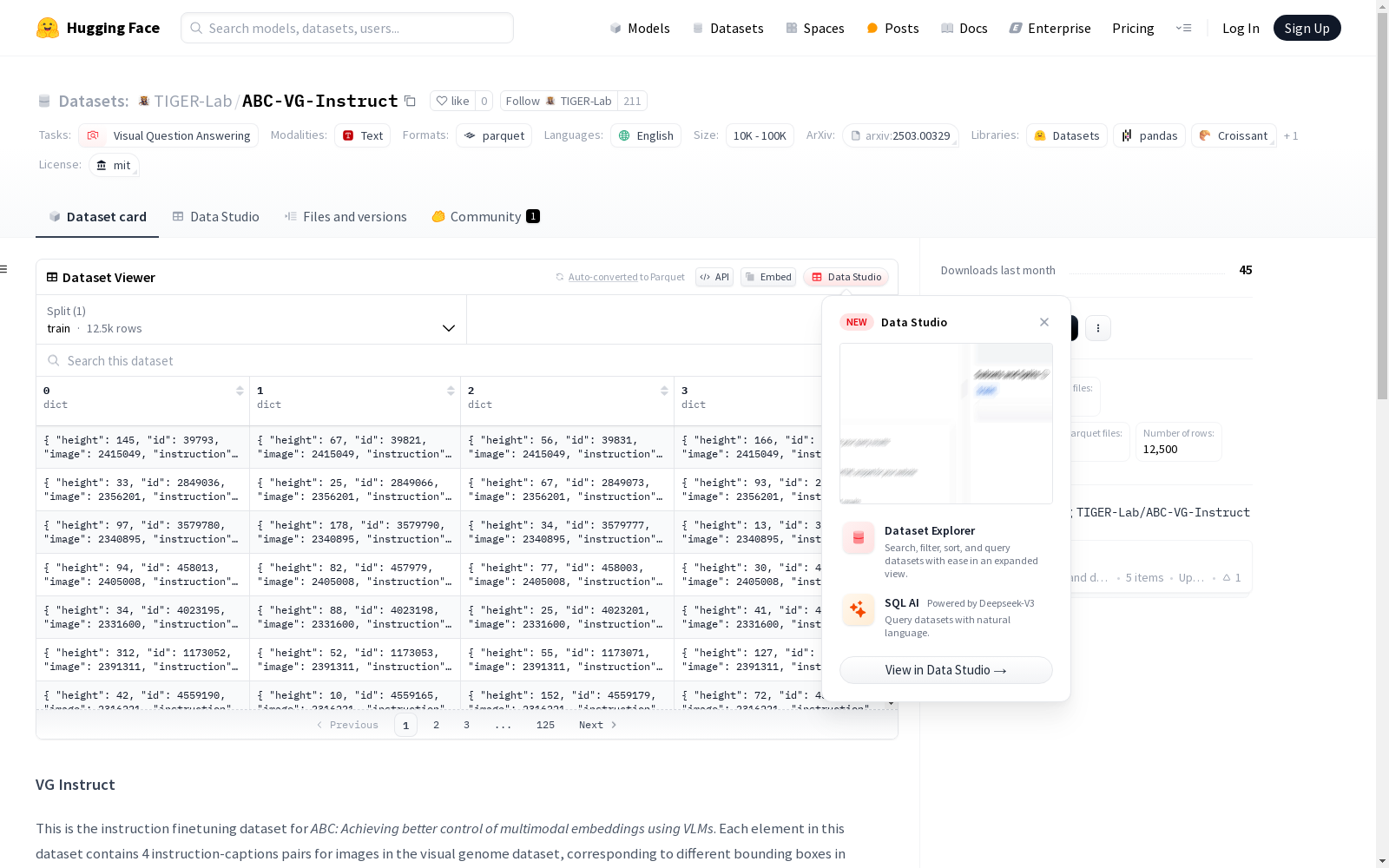Viewport: 1389px width, 868px height.
Task: Click the Hugging Face logo
Action: pos(97,28)
